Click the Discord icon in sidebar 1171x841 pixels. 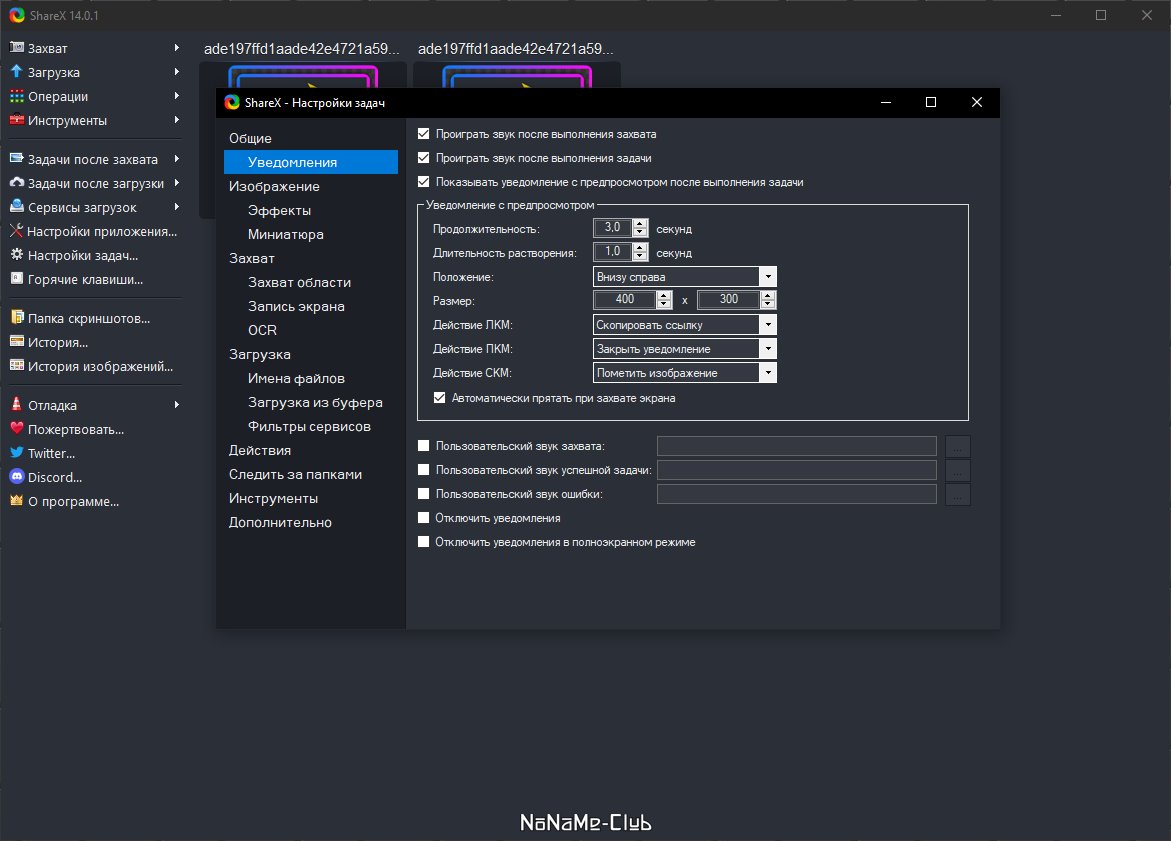tap(17, 477)
